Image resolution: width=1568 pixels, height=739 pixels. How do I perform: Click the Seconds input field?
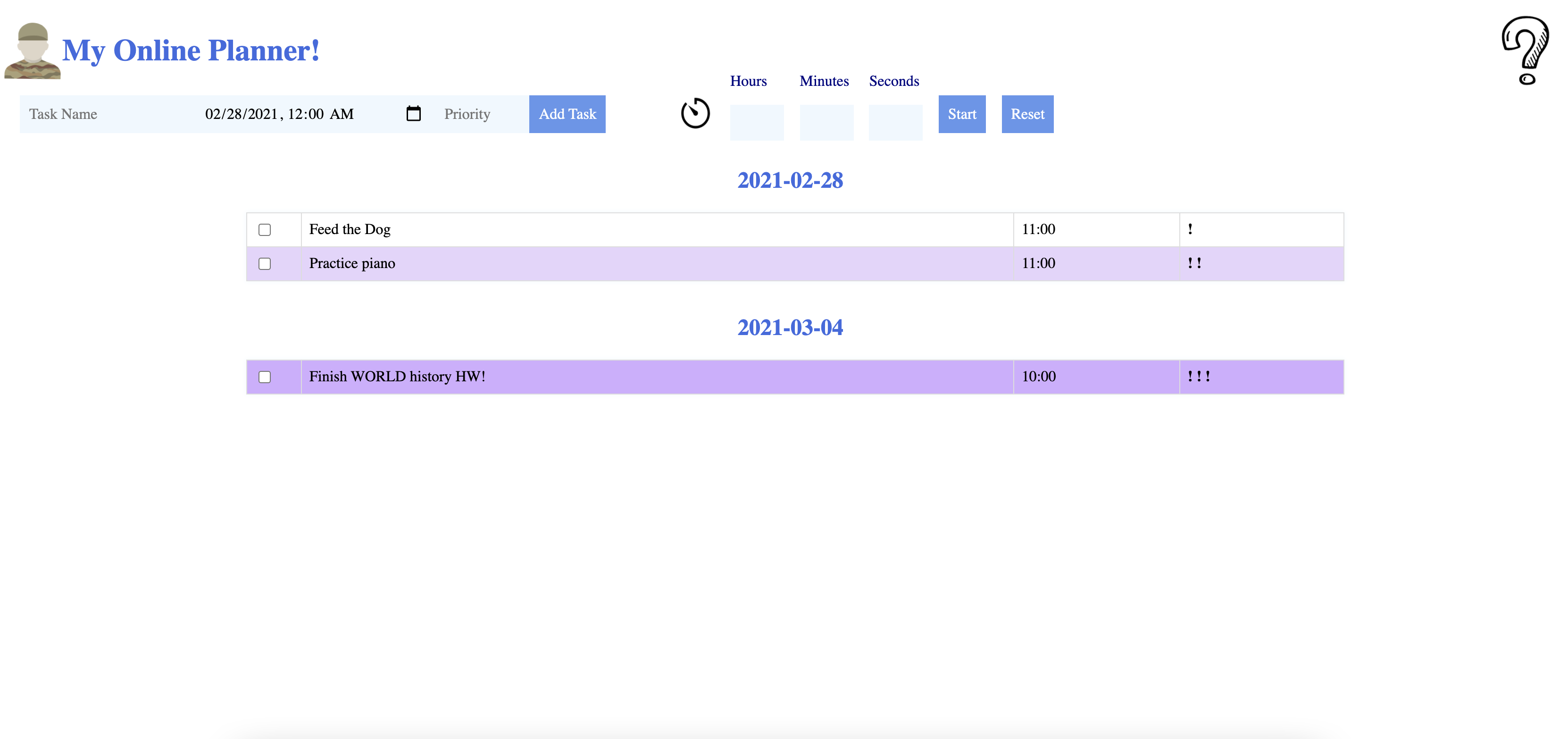tap(895, 122)
